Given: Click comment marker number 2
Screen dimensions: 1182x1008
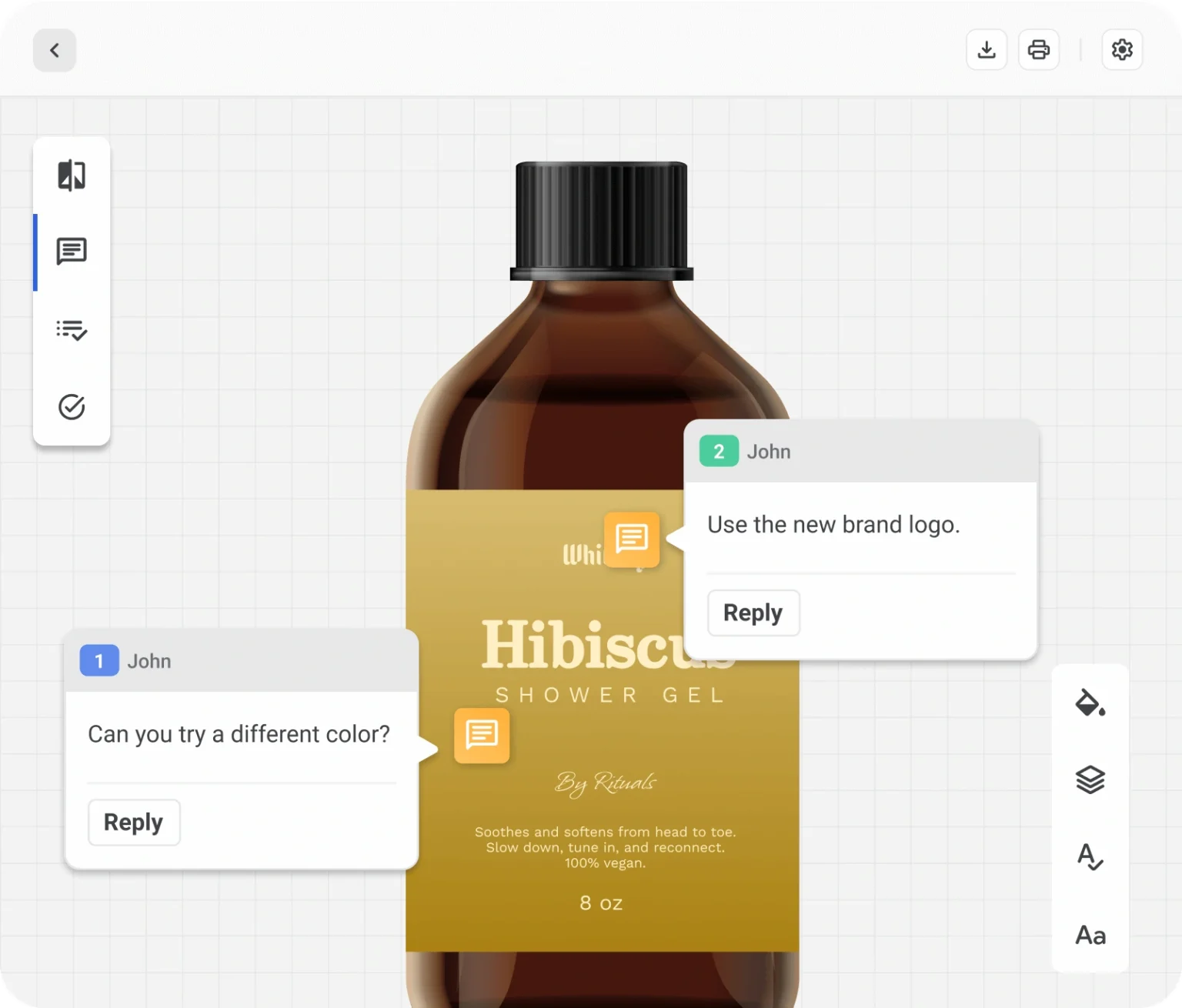Looking at the screenshot, I should [x=718, y=452].
